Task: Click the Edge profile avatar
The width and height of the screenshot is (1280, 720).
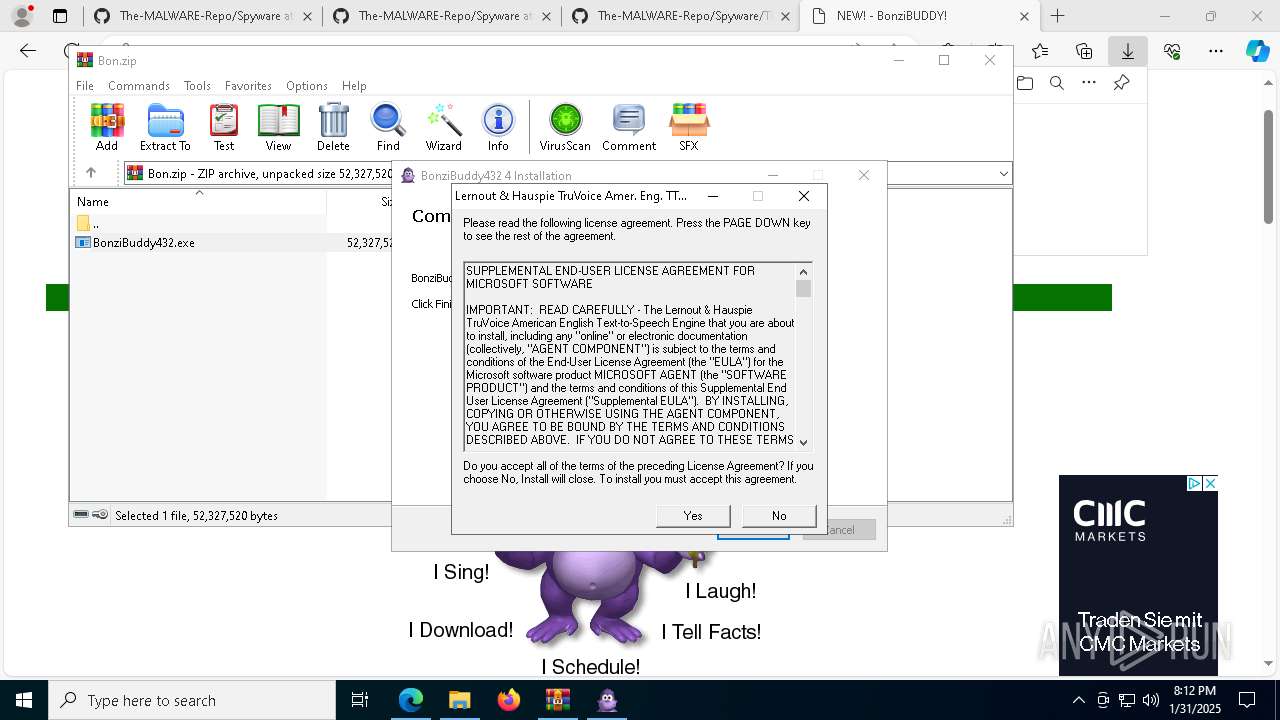Action: point(22,16)
